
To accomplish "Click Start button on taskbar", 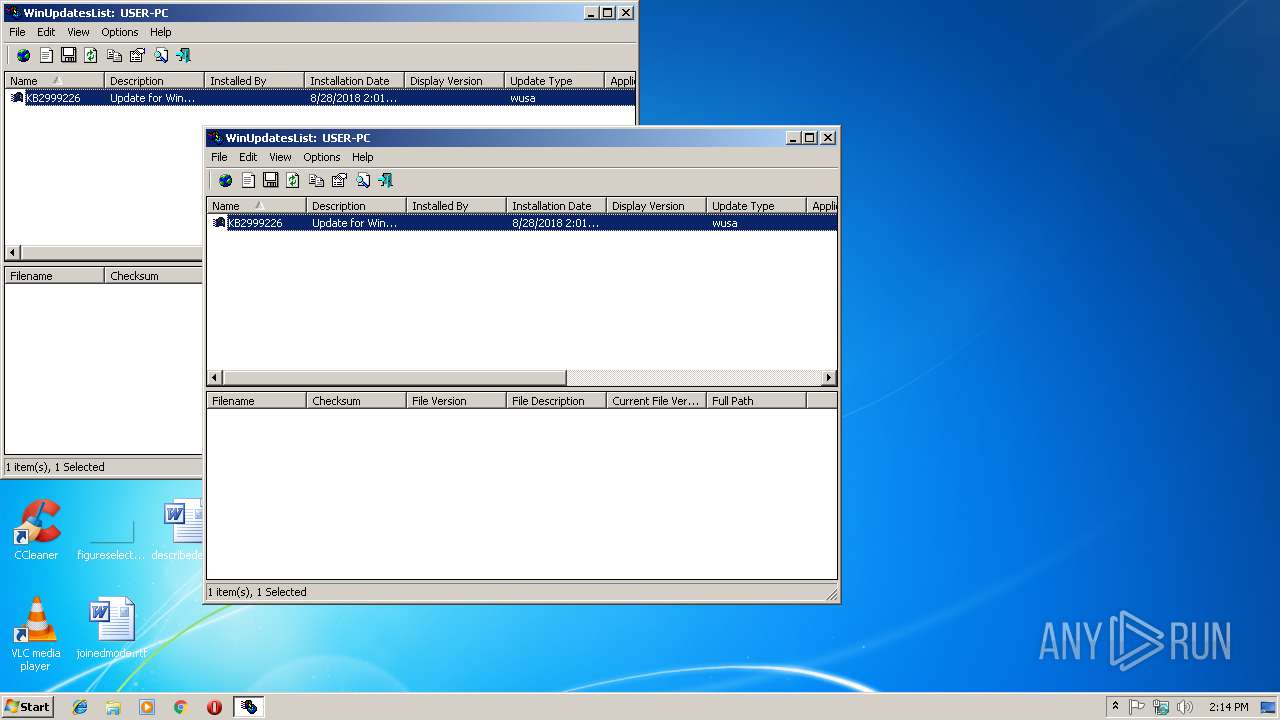I will point(27,707).
